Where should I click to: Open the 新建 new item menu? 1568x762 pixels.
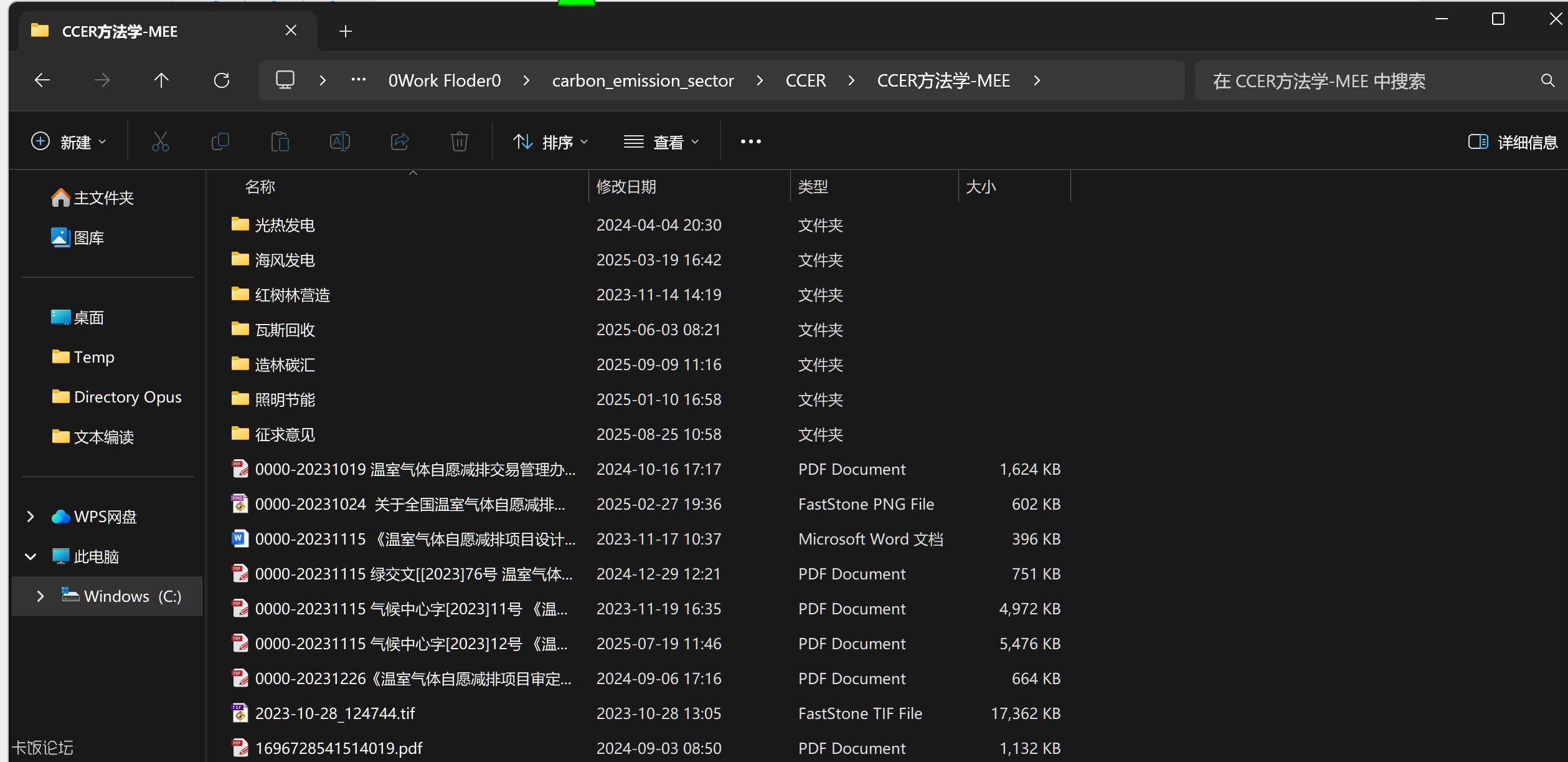tap(68, 142)
